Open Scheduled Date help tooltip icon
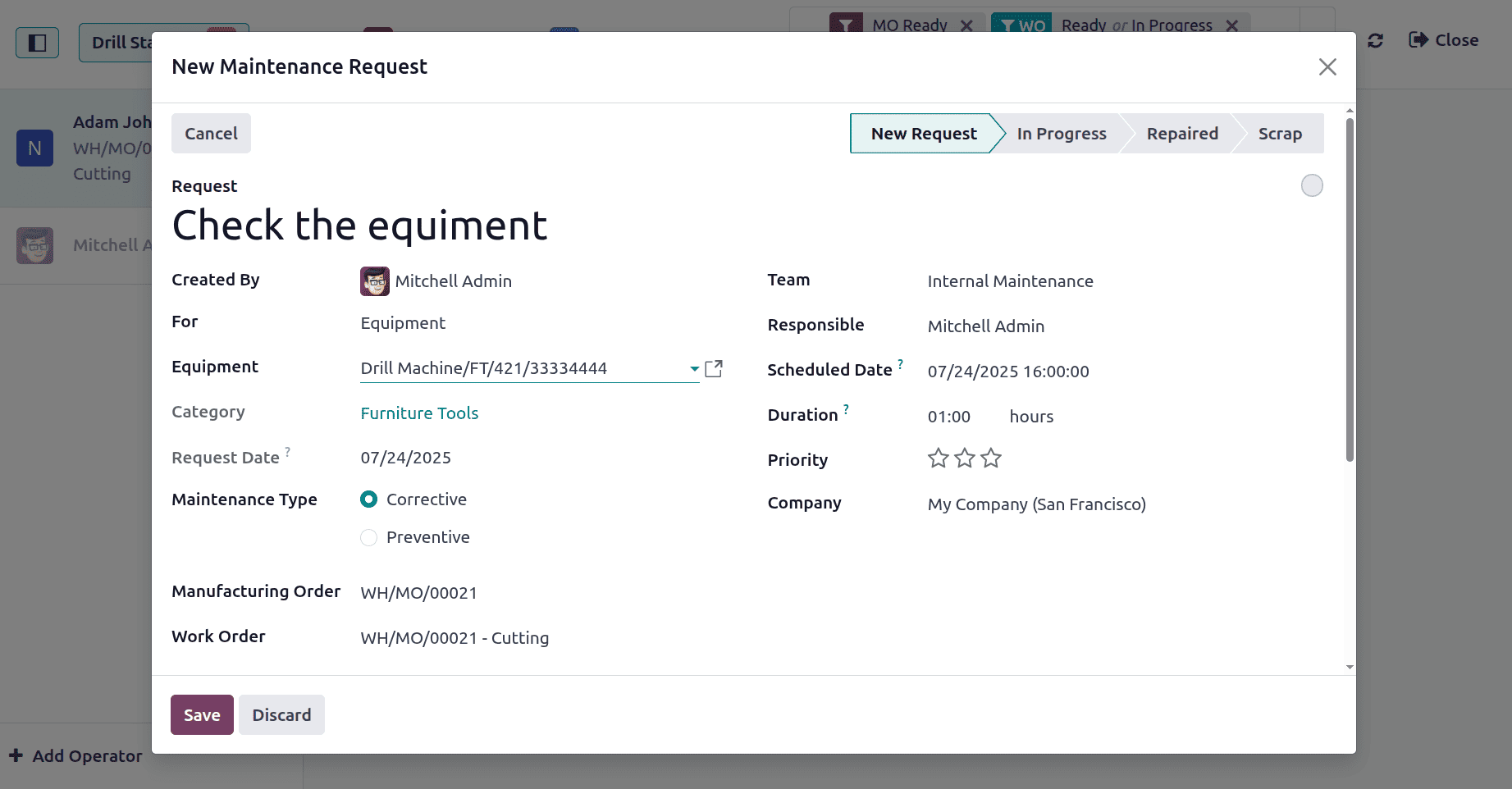The height and width of the screenshot is (789, 1512). point(900,363)
